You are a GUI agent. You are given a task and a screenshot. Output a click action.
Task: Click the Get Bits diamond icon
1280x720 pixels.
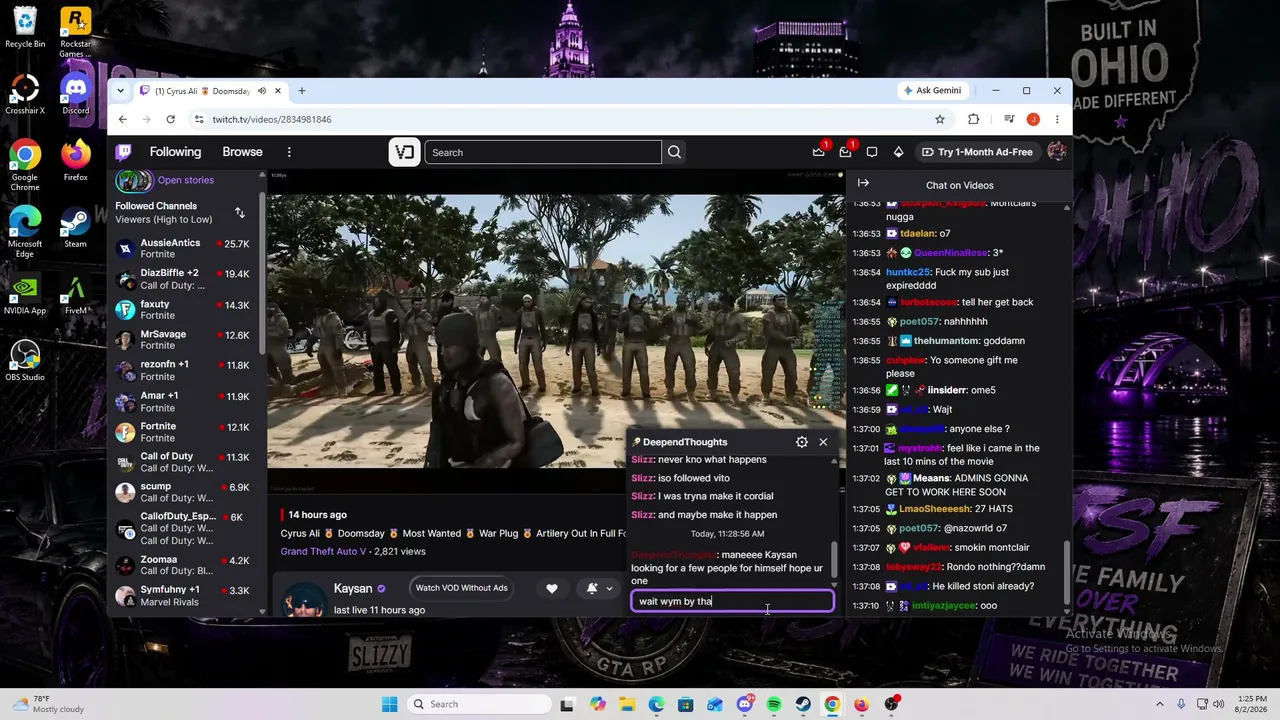898,152
